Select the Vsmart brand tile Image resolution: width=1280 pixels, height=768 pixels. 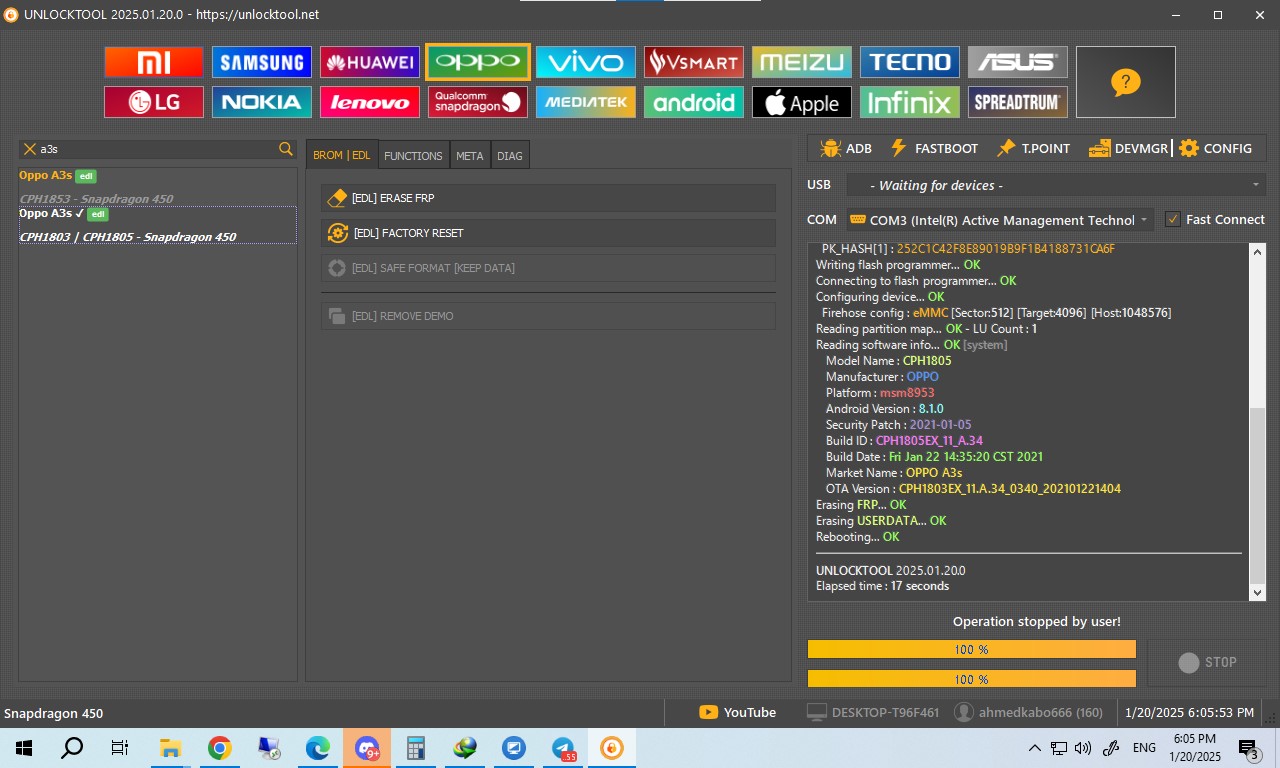click(694, 62)
